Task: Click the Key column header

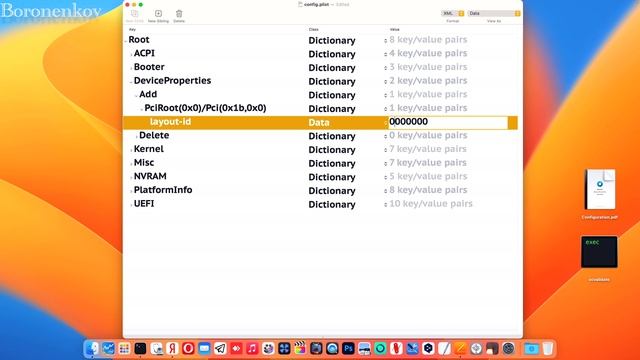Action: (132, 29)
